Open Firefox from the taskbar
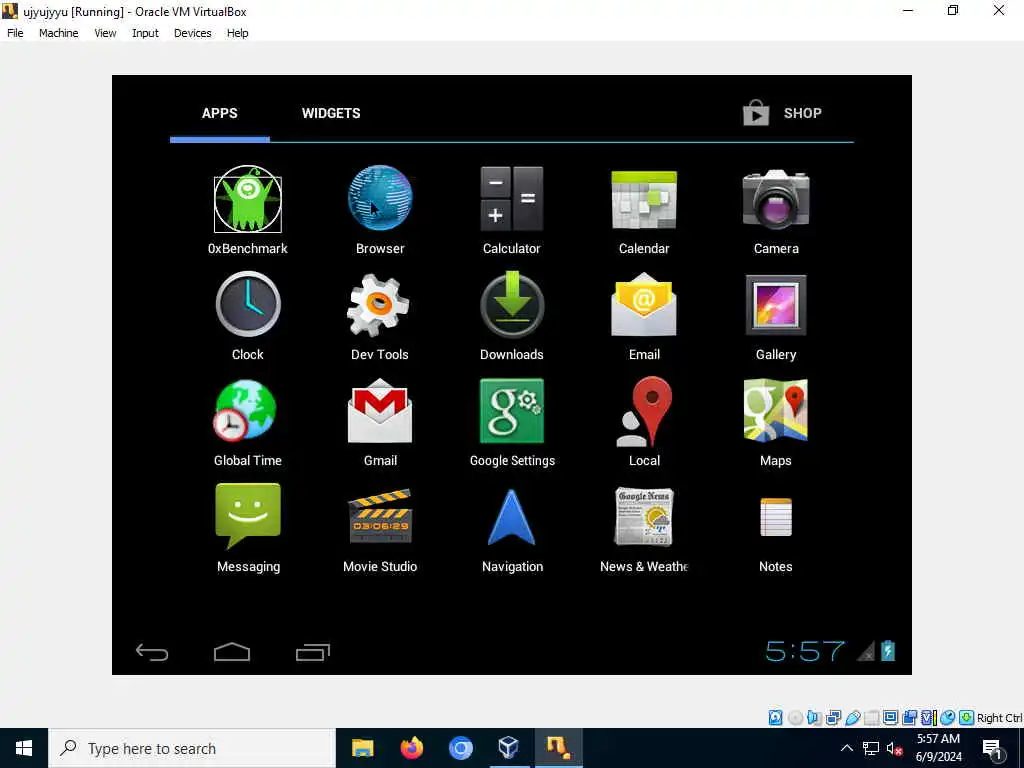 pos(411,748)
